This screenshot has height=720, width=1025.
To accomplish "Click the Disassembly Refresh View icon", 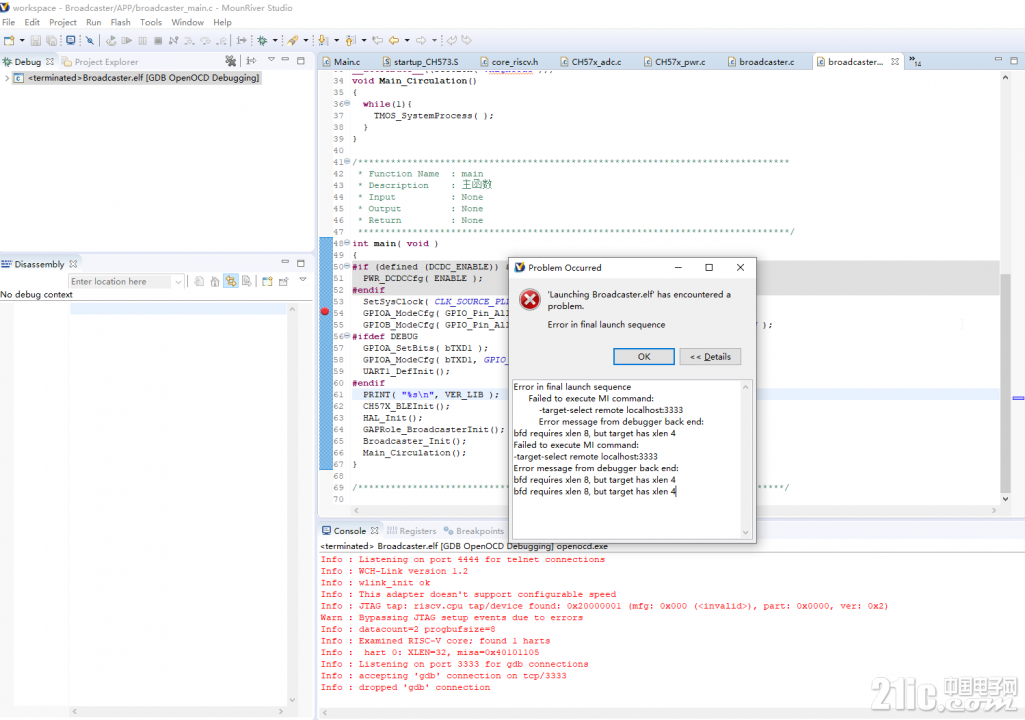I will tap(199, 281).
